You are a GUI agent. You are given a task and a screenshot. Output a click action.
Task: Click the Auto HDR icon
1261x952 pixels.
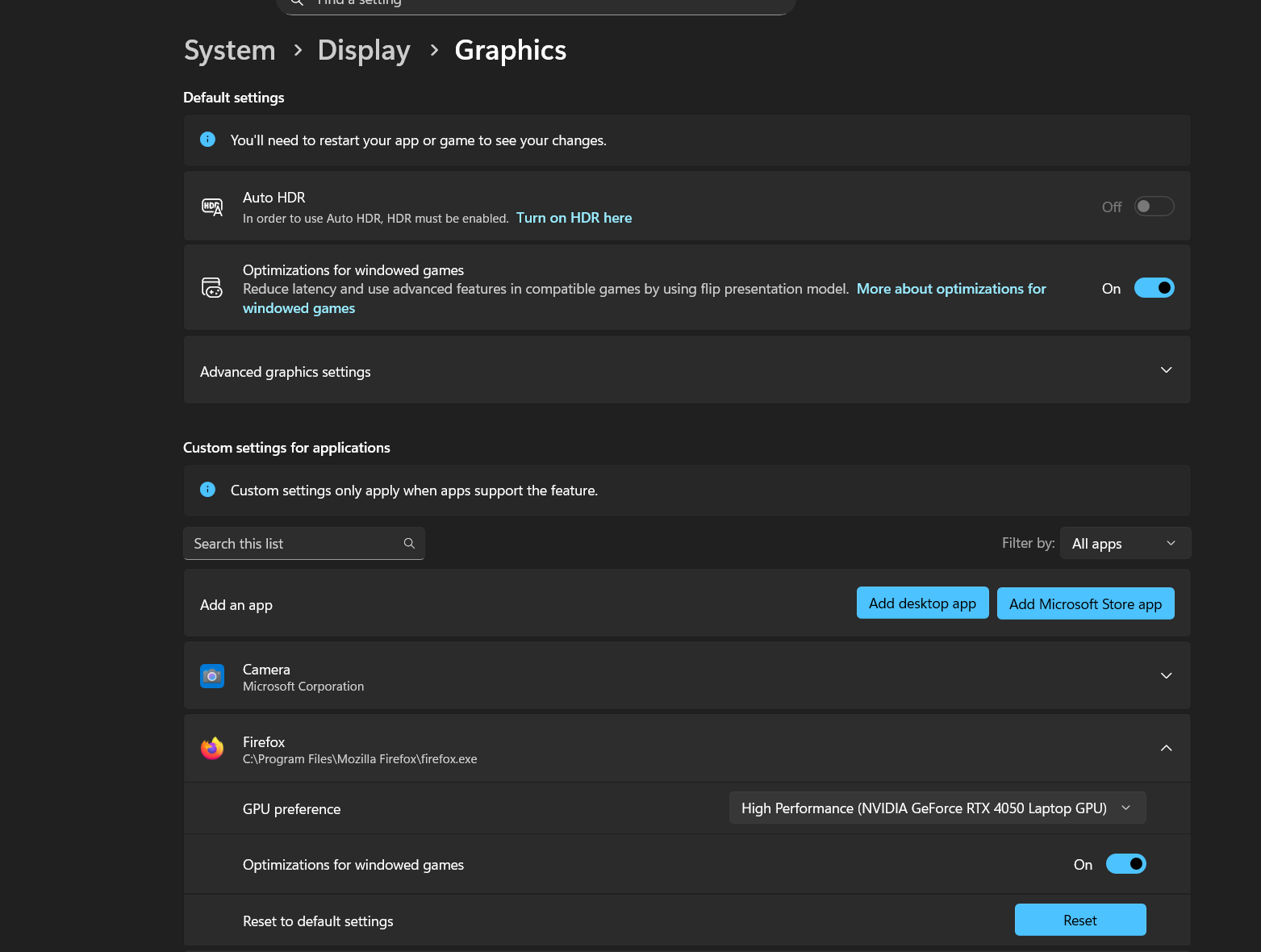[212, 207]
